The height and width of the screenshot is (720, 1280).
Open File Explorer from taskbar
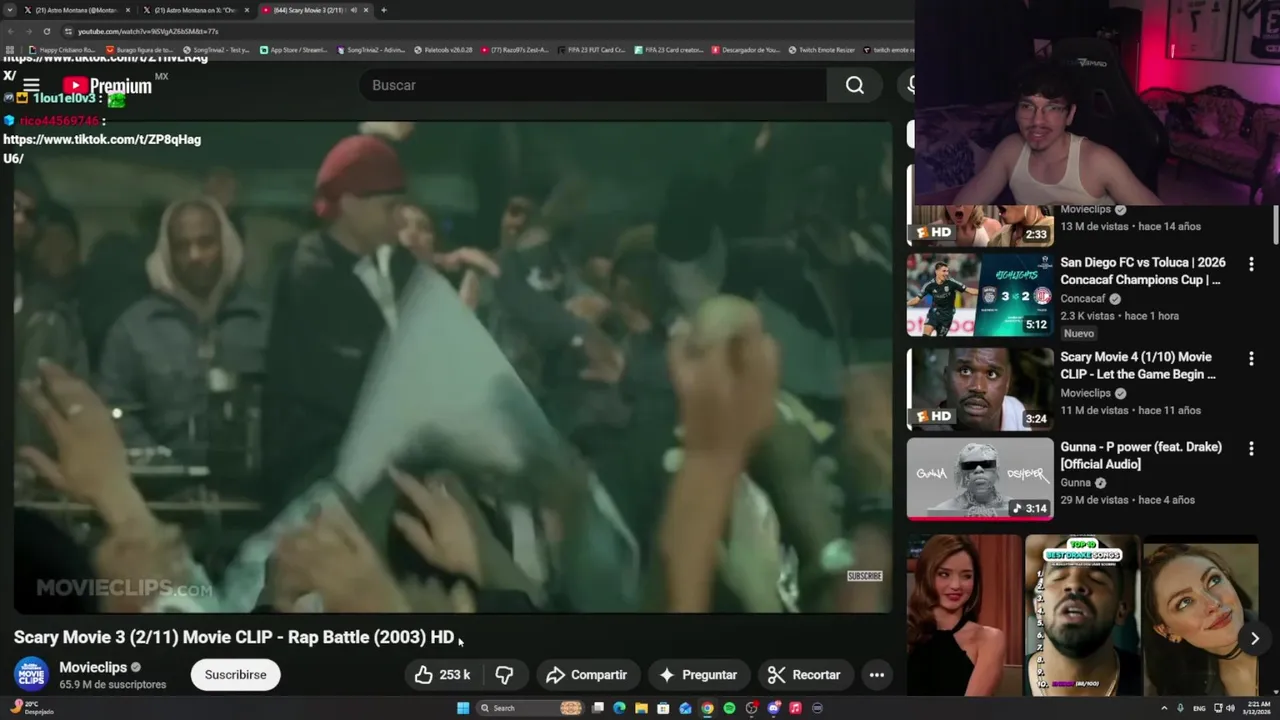(641, 708)
